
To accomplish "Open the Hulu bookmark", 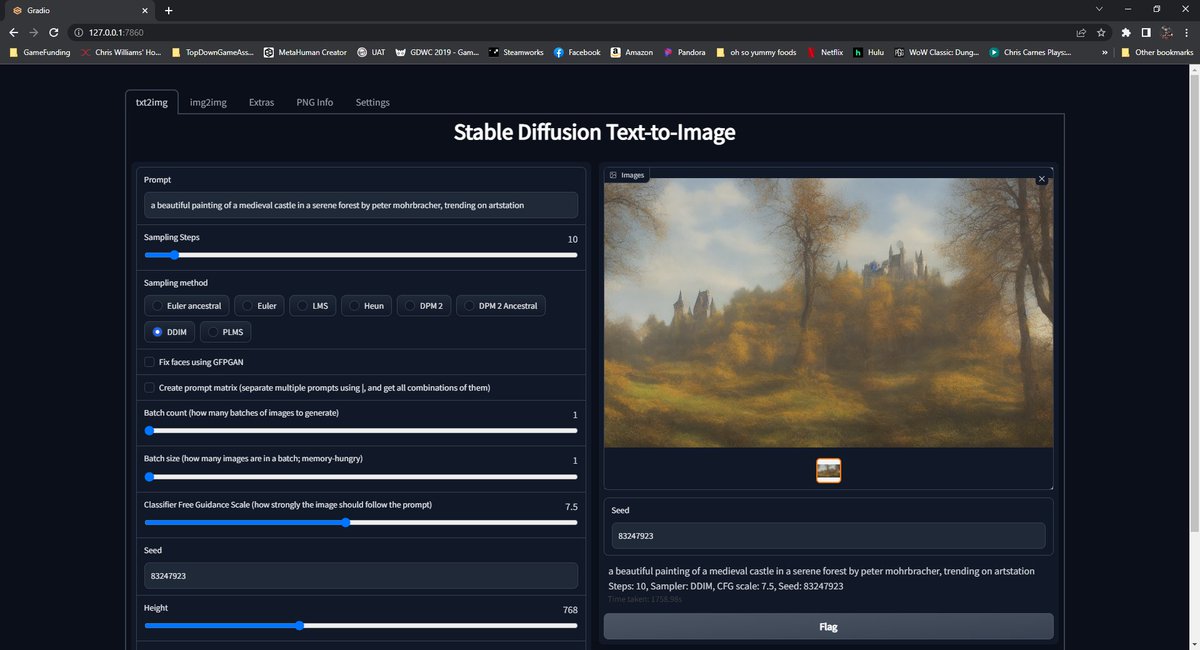I will tap(870, 52).
